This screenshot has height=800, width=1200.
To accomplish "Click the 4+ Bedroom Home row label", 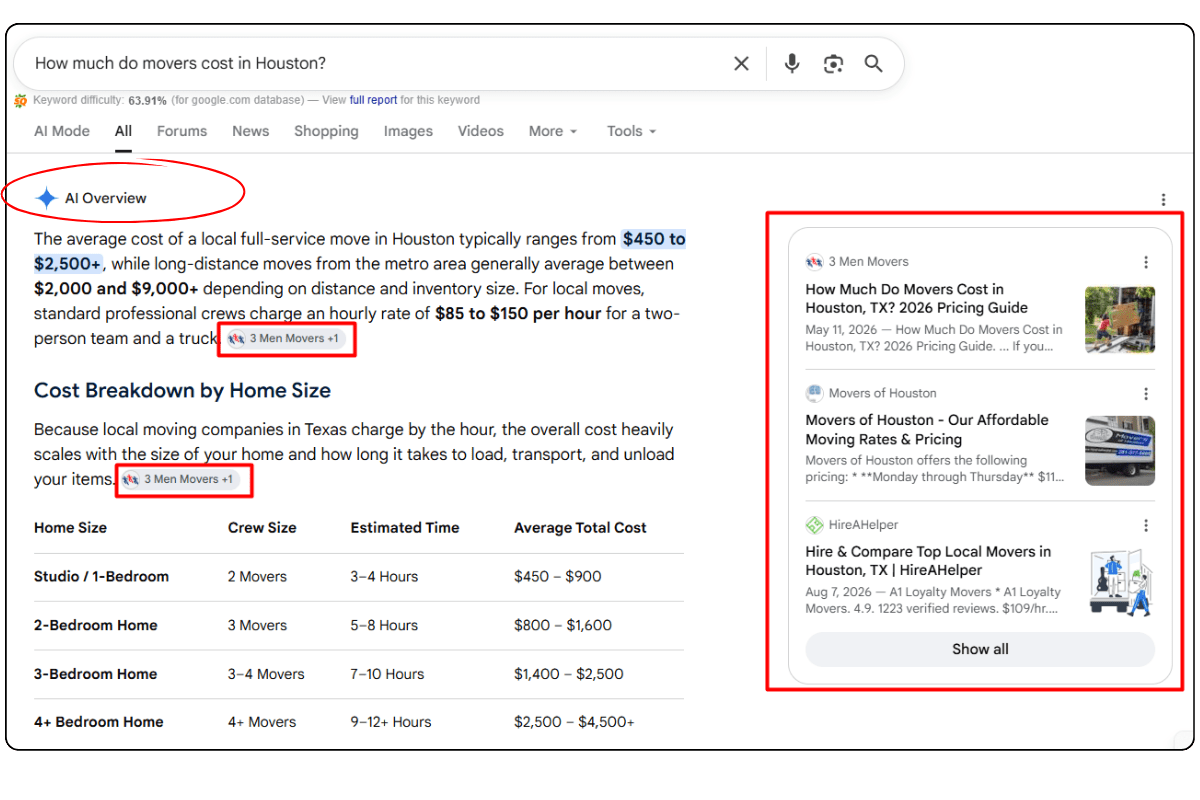I will coord(99,722).
